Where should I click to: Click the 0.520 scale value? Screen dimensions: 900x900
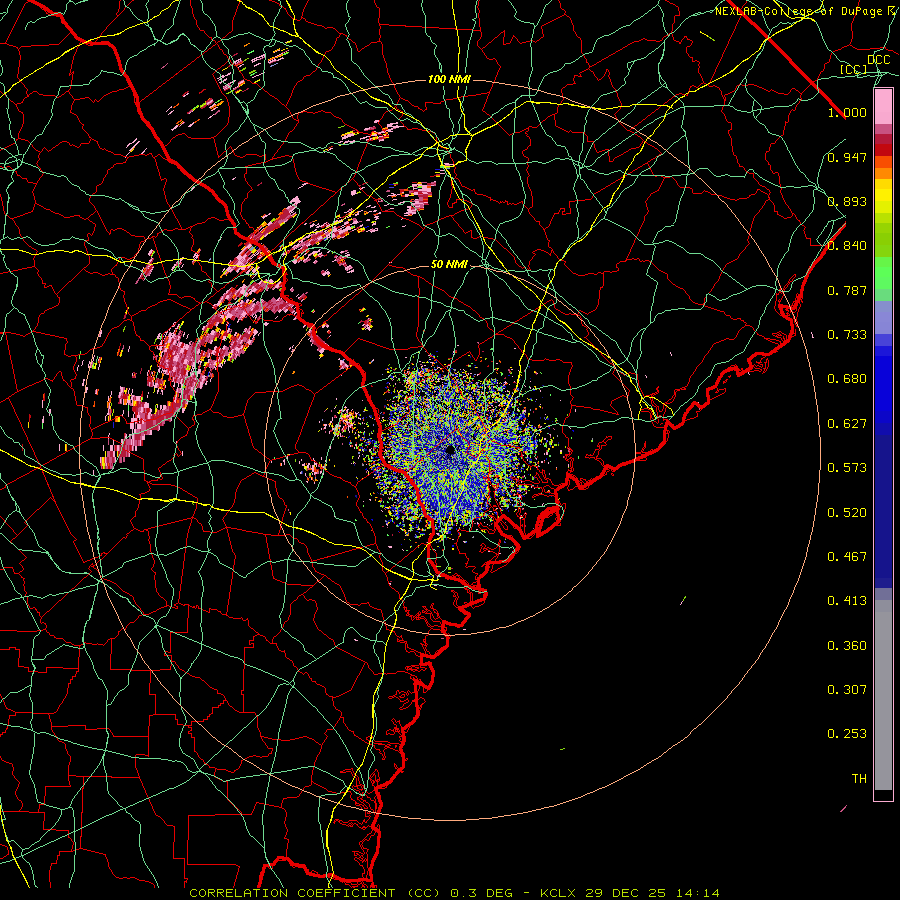(x=847, y=513)
